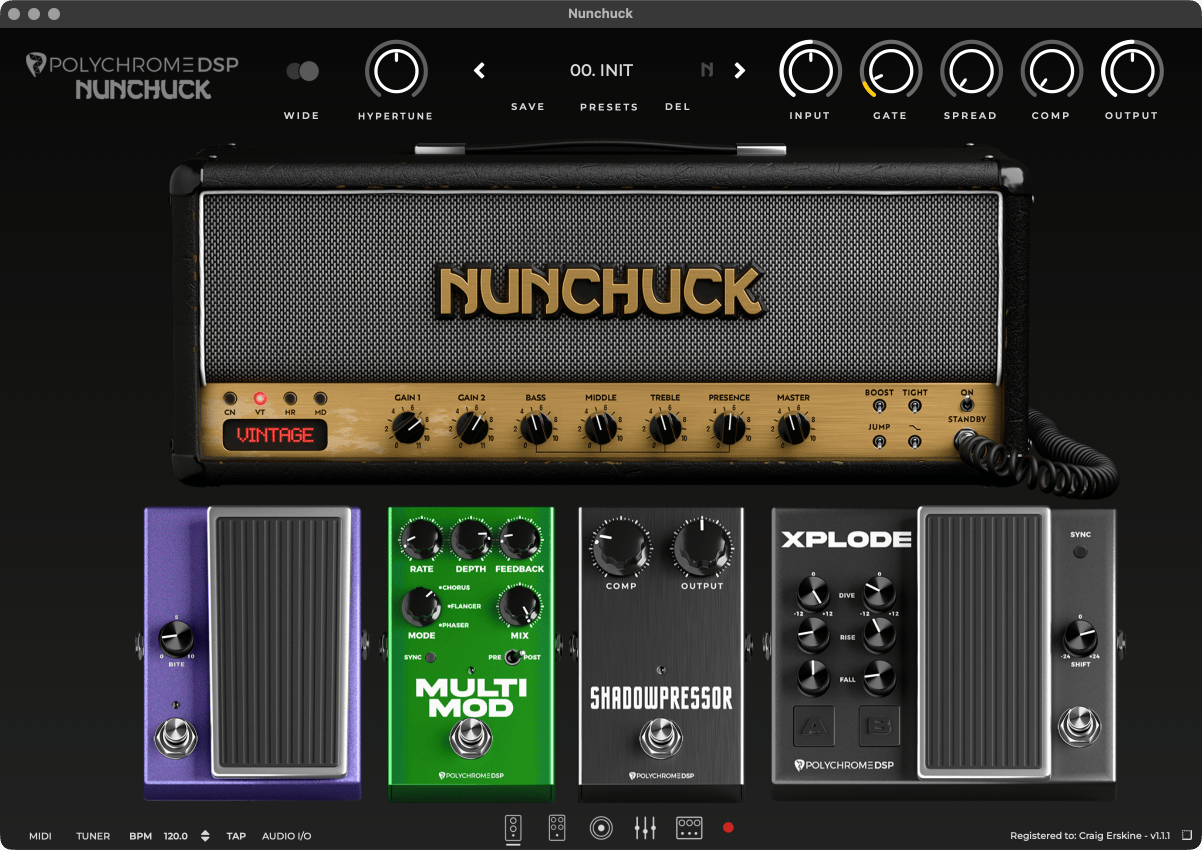Open the EQ faders section icon
This screenshot has height=850, width=1202.
pos(645,828)
